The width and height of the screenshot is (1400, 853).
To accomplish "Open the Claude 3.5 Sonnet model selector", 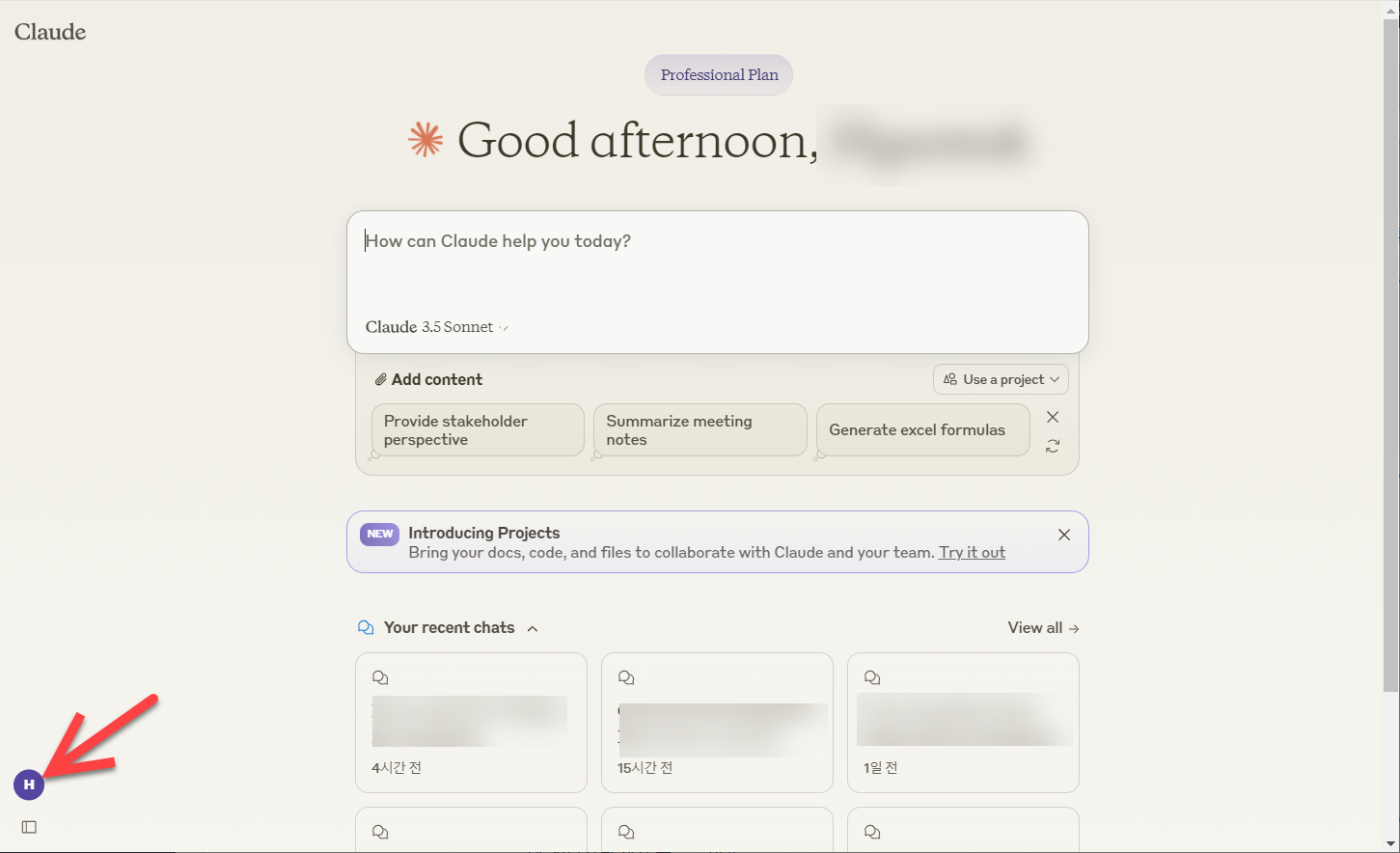I will click(x=436, y=327).
